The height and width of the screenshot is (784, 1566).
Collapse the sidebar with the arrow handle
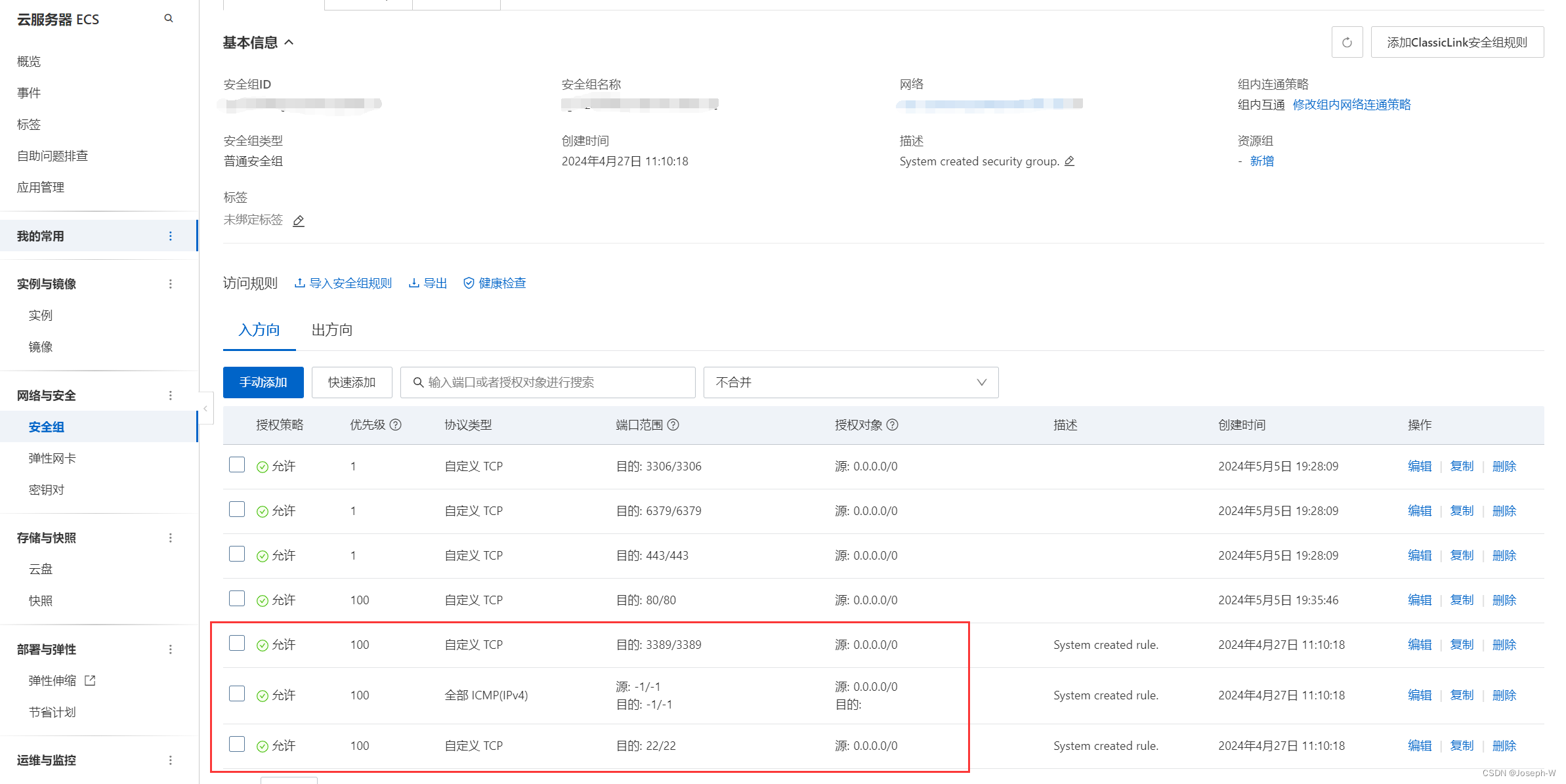205,408
